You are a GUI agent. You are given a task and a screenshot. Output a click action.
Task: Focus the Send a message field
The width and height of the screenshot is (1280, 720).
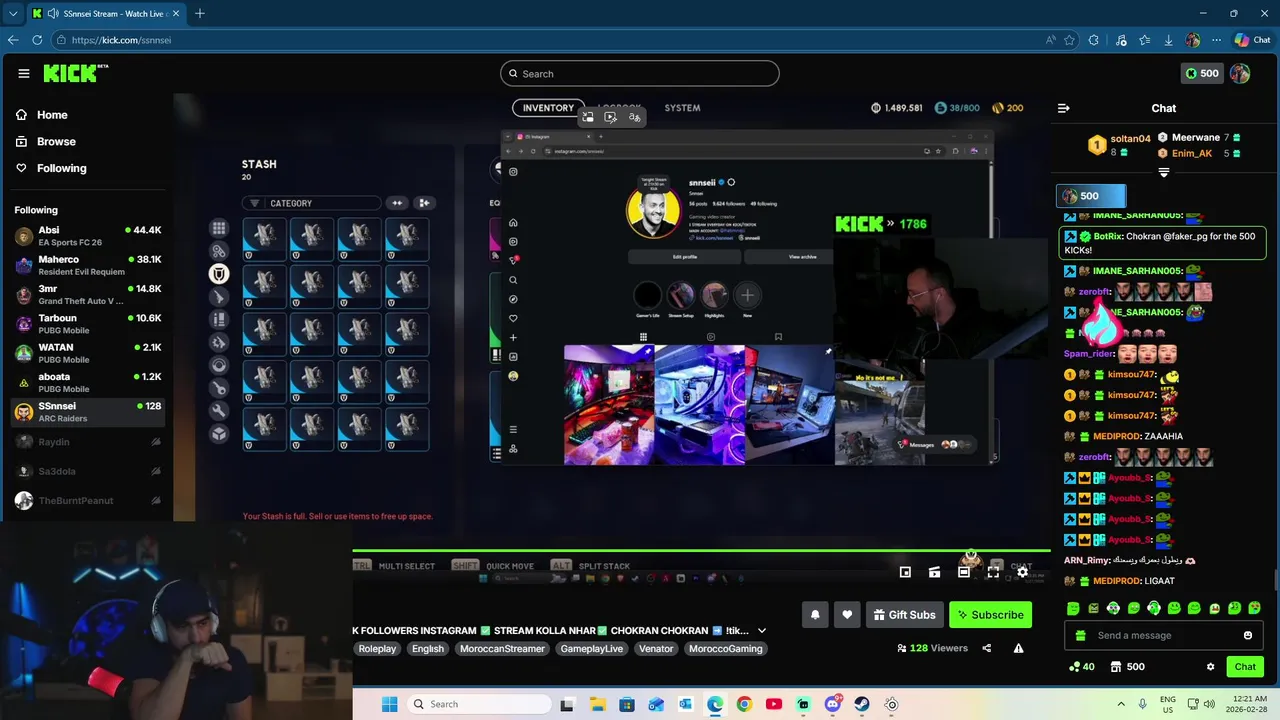coord(1162,635)
